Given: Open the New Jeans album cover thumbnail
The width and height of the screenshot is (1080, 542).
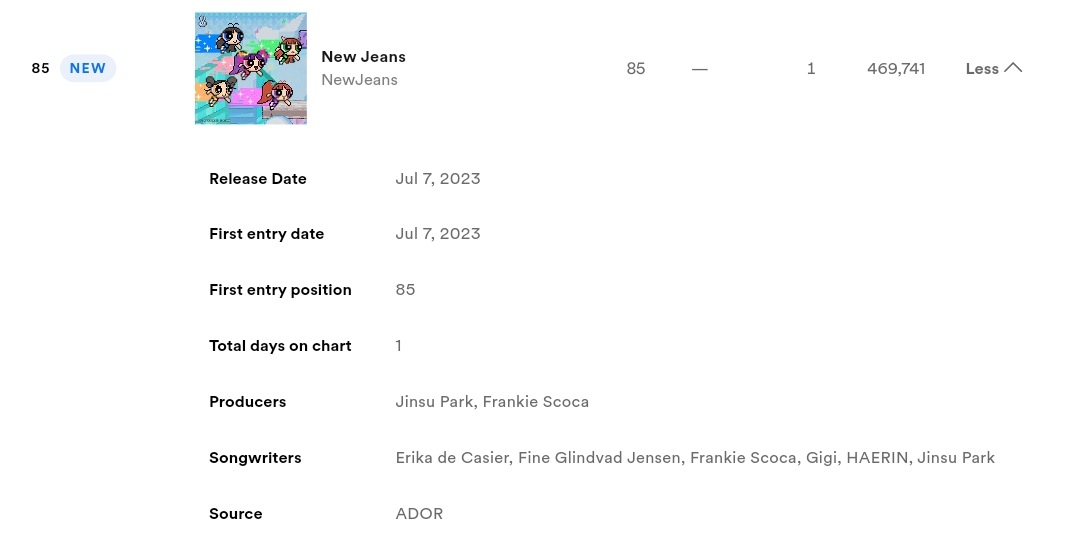Looking at the screenshot, I should tap(251, 68).
